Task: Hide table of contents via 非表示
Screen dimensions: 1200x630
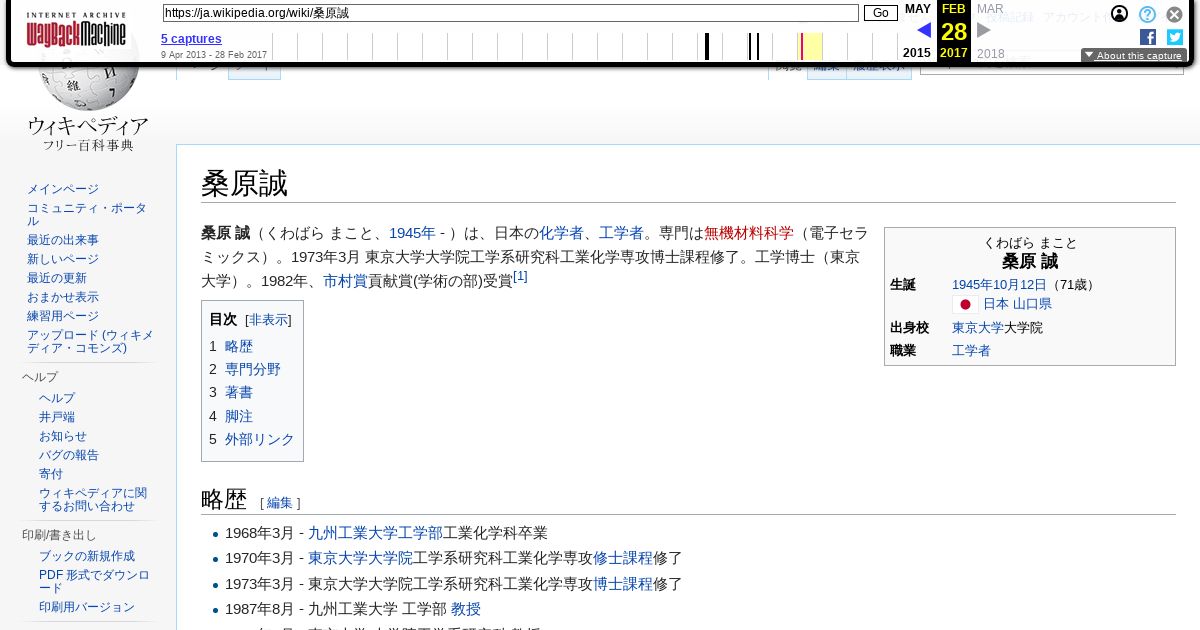Action: 268,320
